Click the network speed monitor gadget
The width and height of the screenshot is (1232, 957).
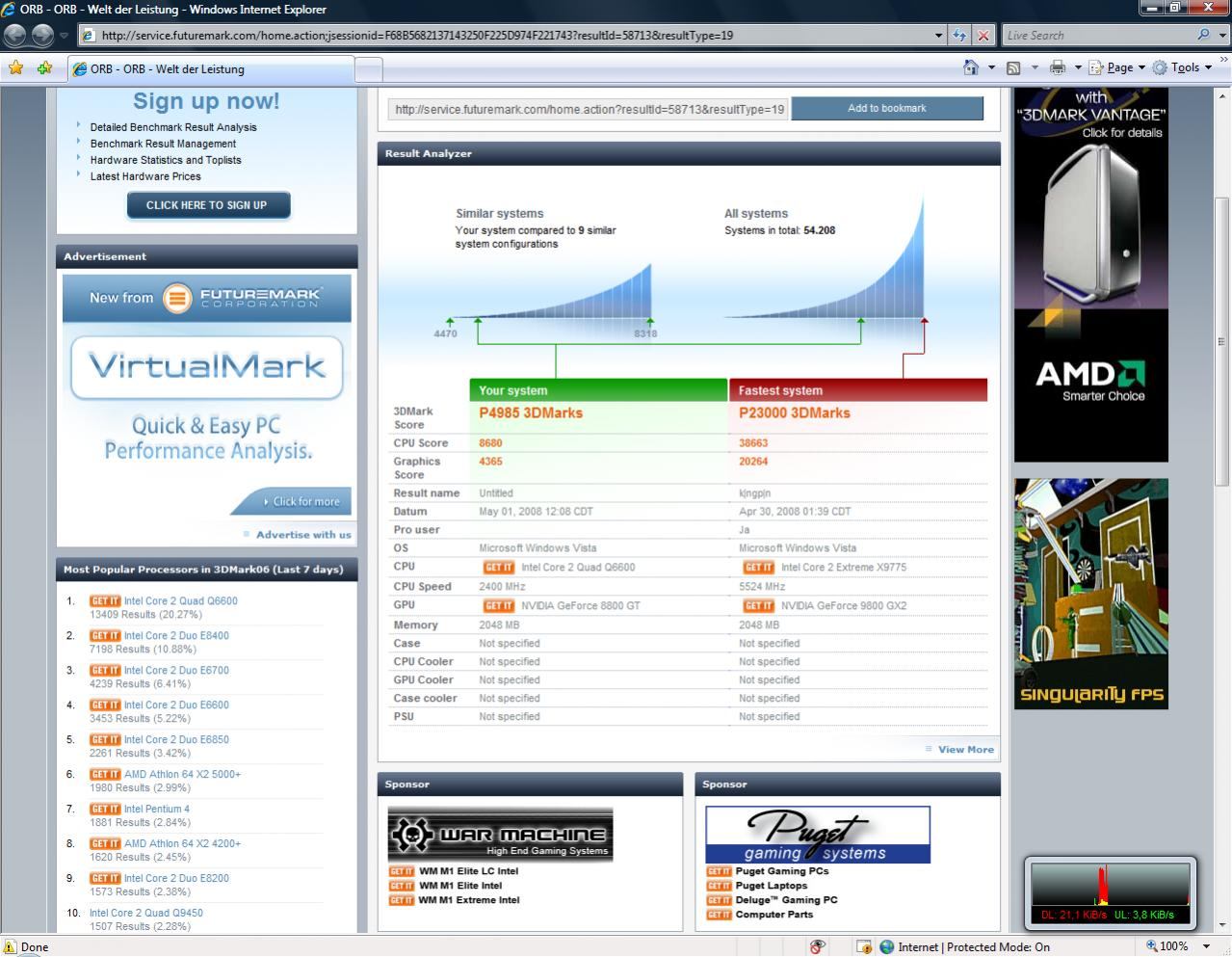[1110, 892]
